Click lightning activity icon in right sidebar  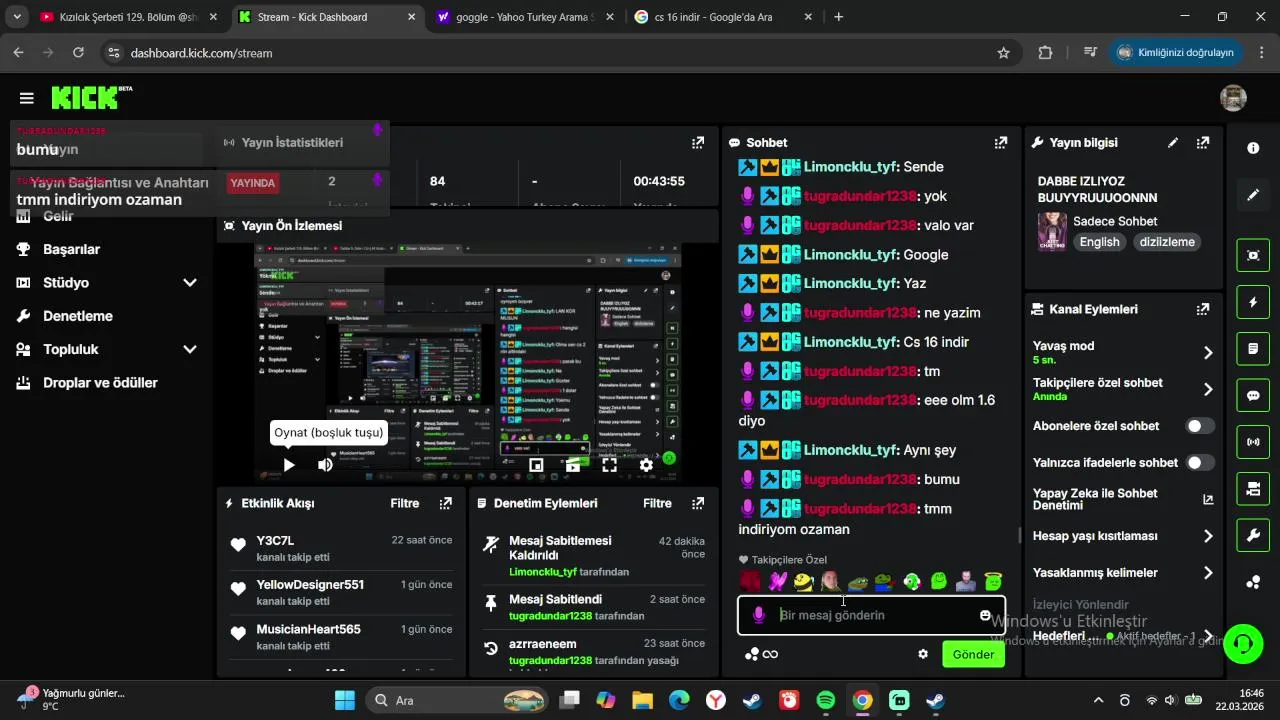[1253, 301]
